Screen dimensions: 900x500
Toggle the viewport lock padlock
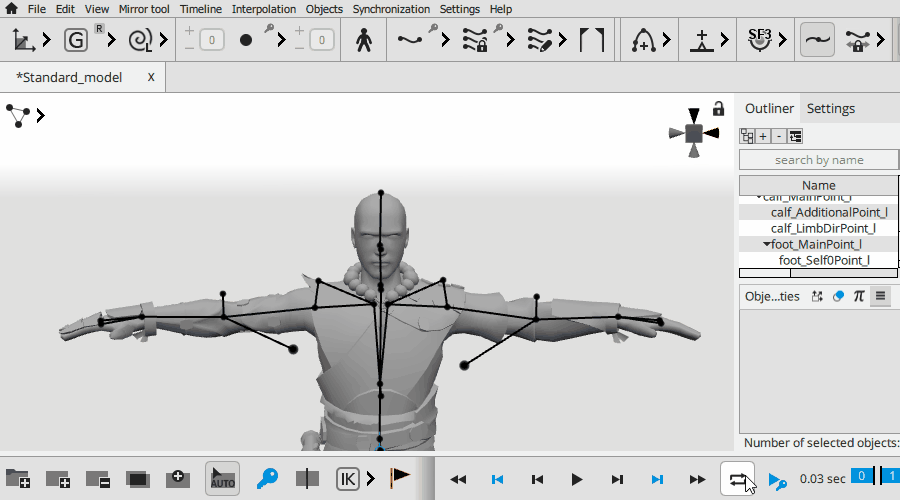click(718, 109)
